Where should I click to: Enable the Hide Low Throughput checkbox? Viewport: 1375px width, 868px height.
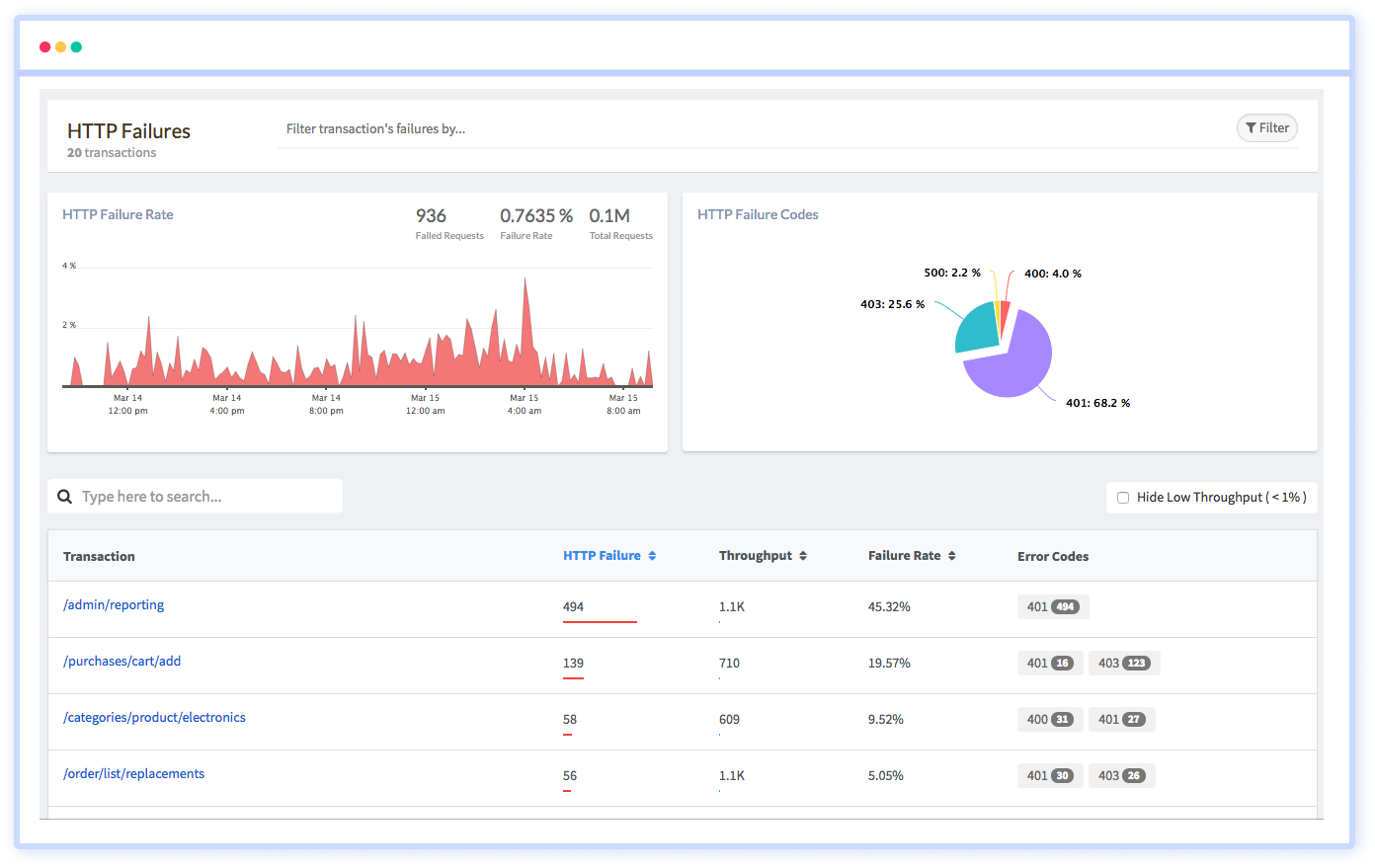(1123, 497)
